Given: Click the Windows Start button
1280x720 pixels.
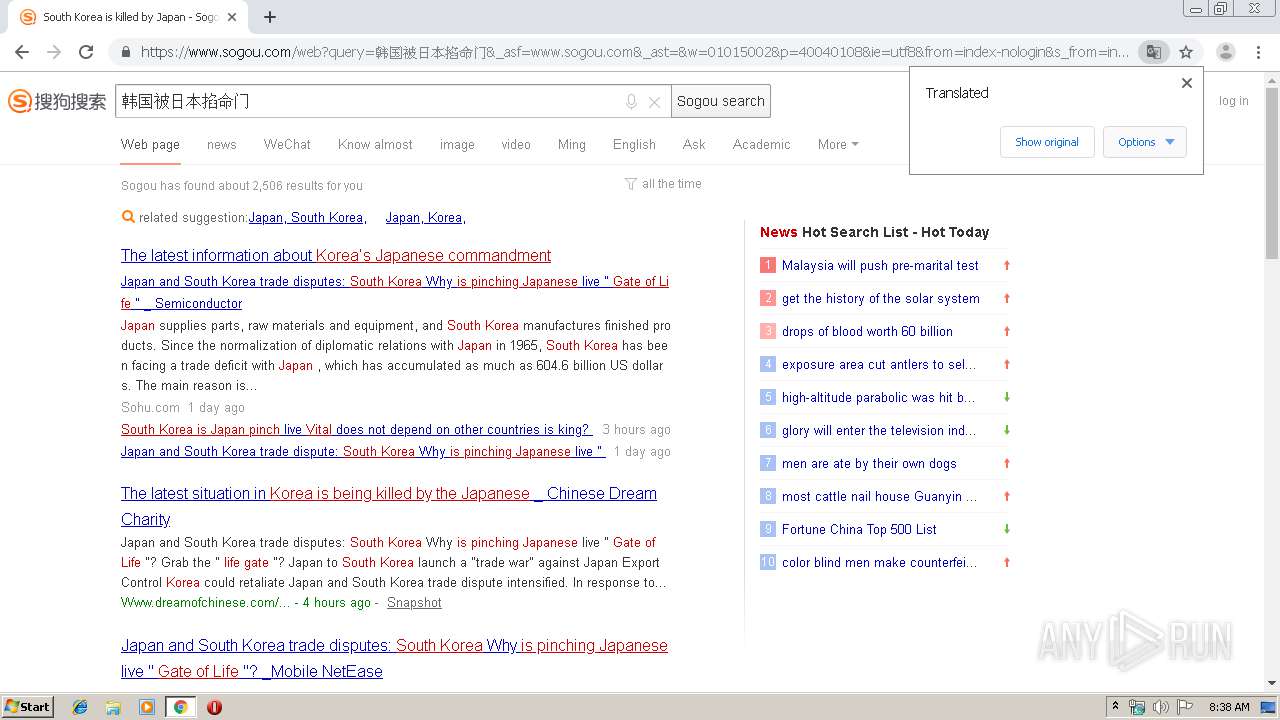Looking at the screenshot, I should (x=27, y=707).
